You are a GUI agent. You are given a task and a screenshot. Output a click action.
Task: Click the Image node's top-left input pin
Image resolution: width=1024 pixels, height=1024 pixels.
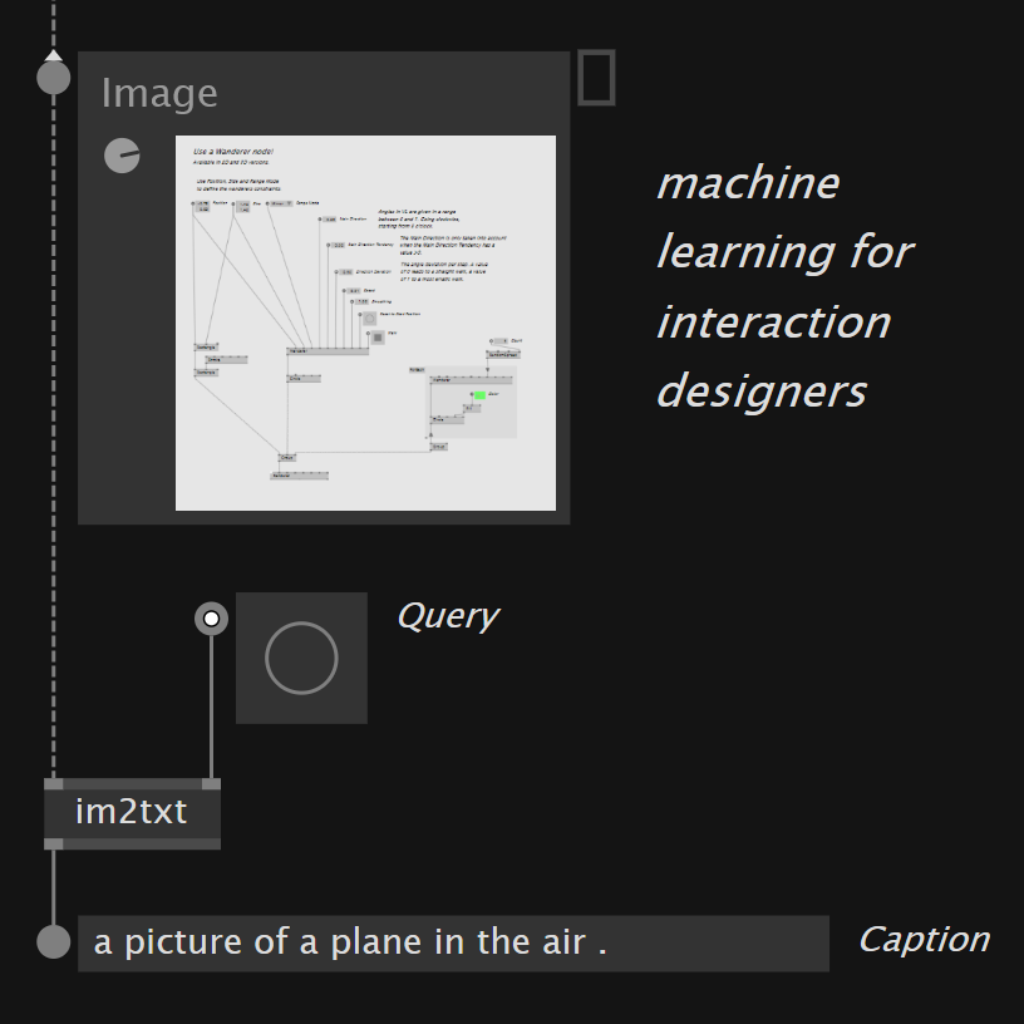(54, 78)
